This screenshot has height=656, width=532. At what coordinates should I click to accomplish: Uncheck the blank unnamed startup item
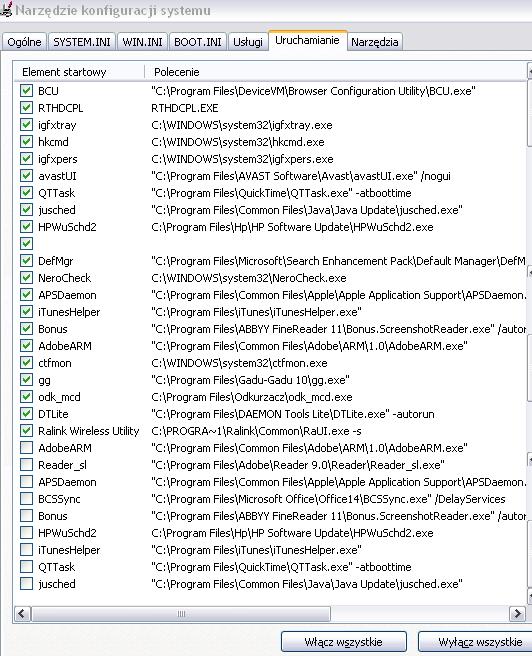pyautogui.click(x=26, y=244)
